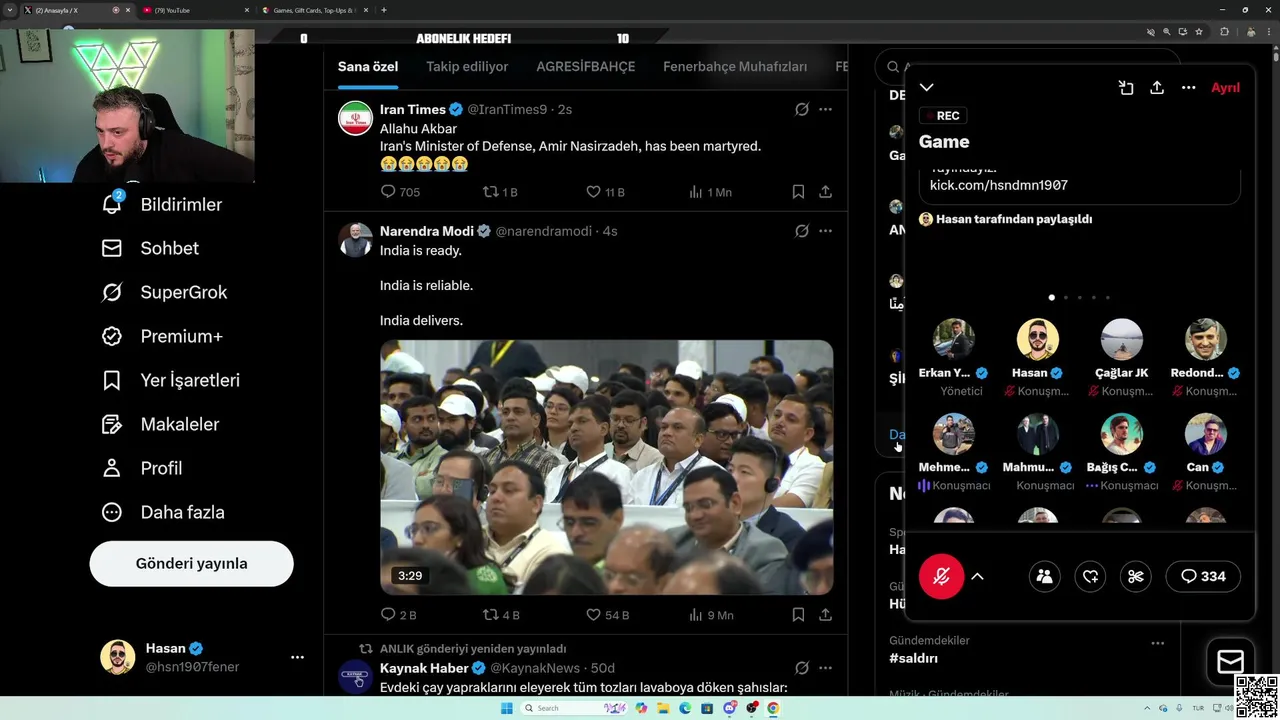The width and height of the screenshot is (1280, 720).
Task: Open more options on #saldırı trend
Action: [1157, 643]
